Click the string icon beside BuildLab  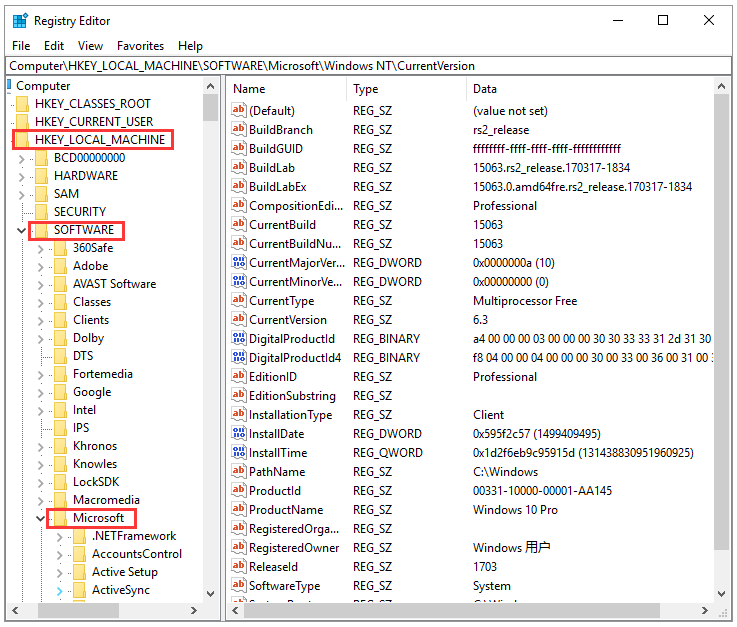coord(239,167)
